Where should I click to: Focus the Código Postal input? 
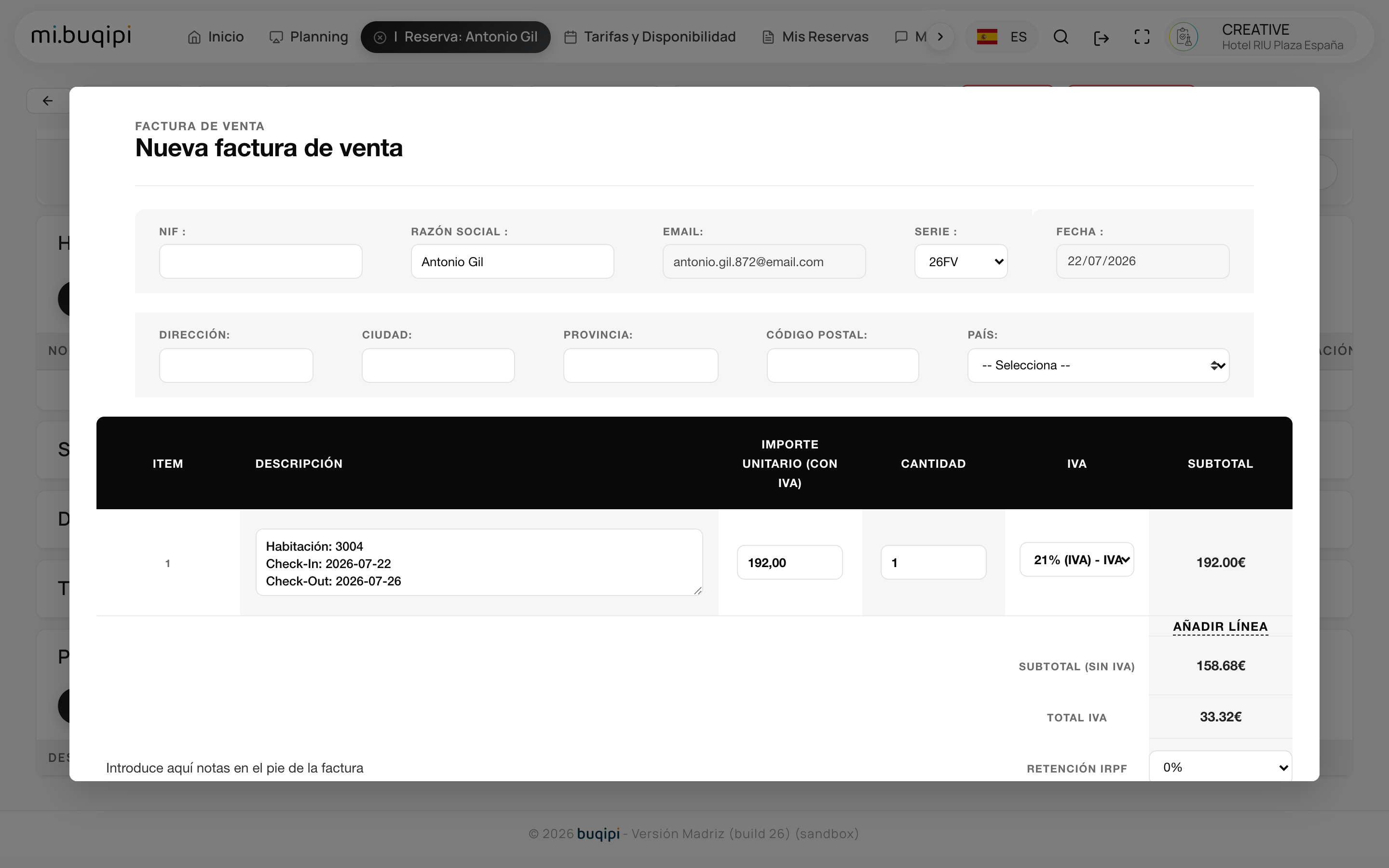[843, 366]
